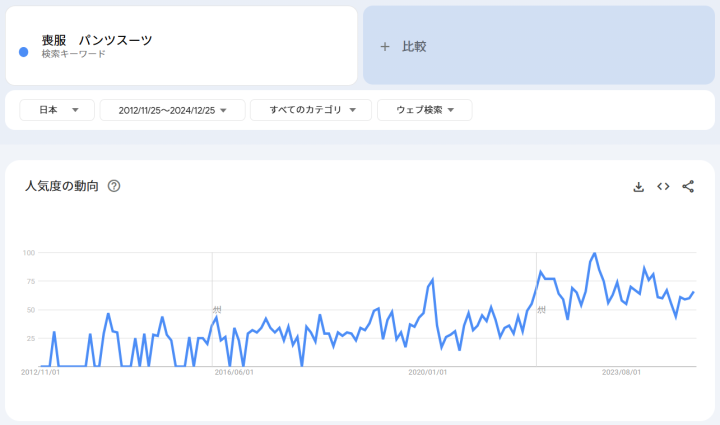This screenshot has height=425, width=720.
Task: Download the interest over time data
Action: coord(638,187)
